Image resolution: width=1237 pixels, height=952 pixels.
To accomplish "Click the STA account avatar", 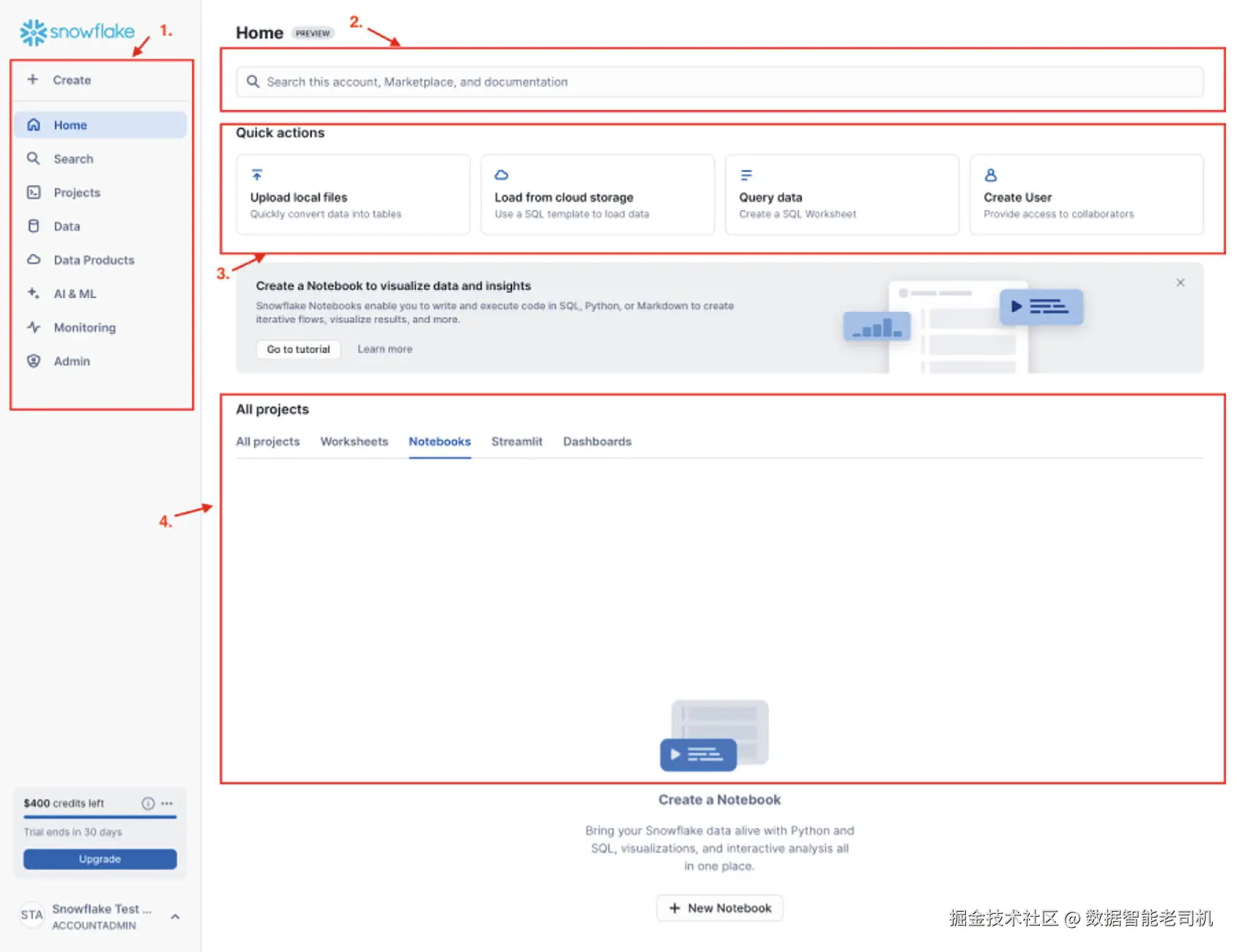I will point(31,915).
